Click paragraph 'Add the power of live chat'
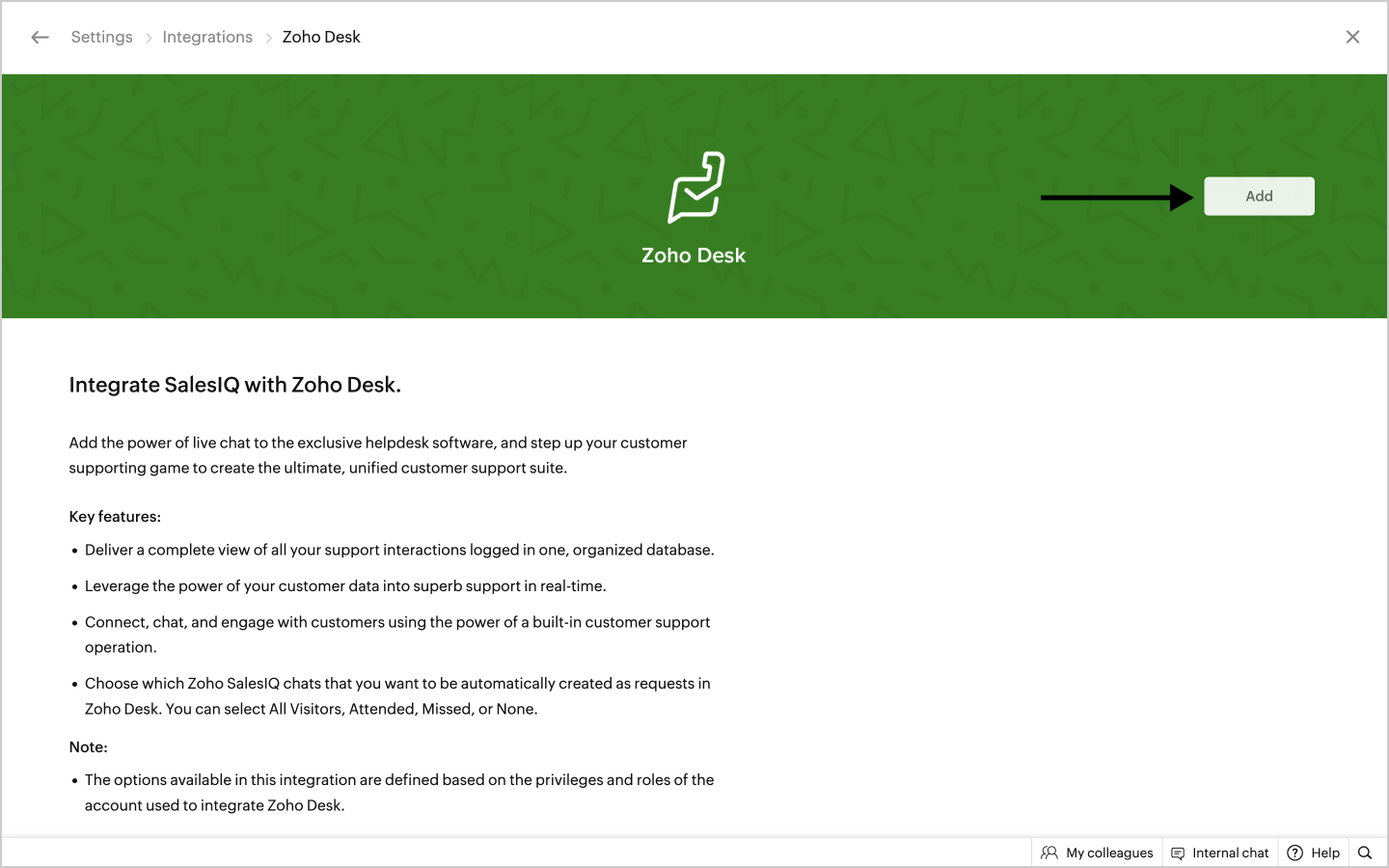This screenshot has height=868, width=1389. 378,455
